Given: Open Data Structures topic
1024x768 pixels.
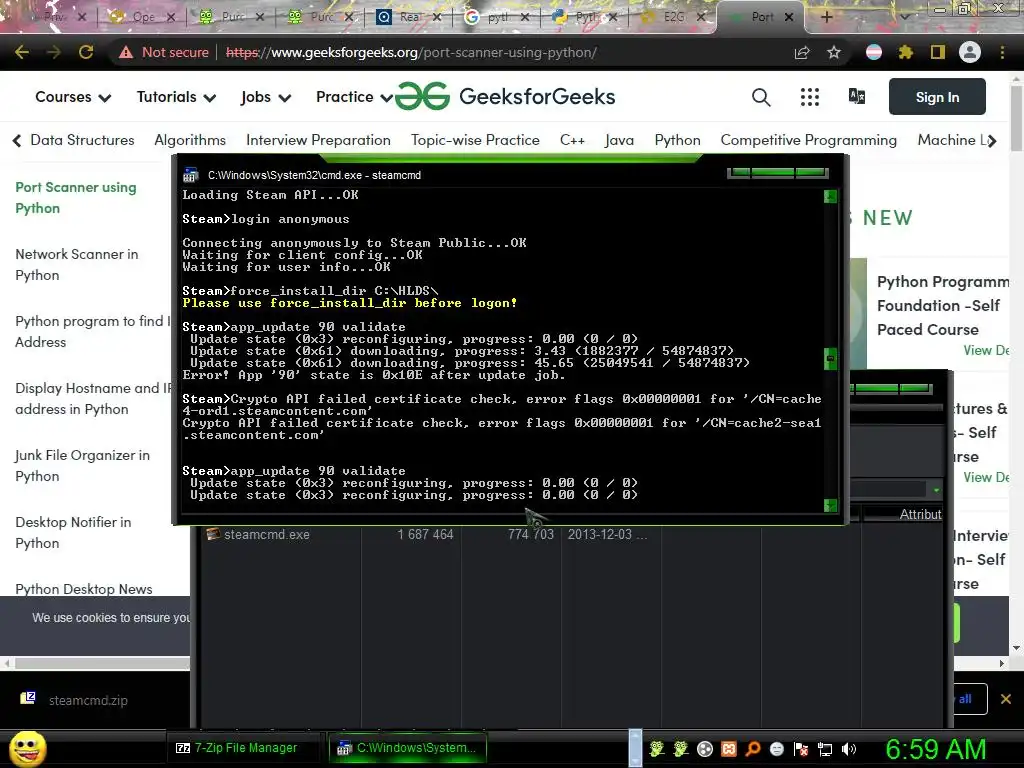Looking at the screenshot, I should 82,140.
